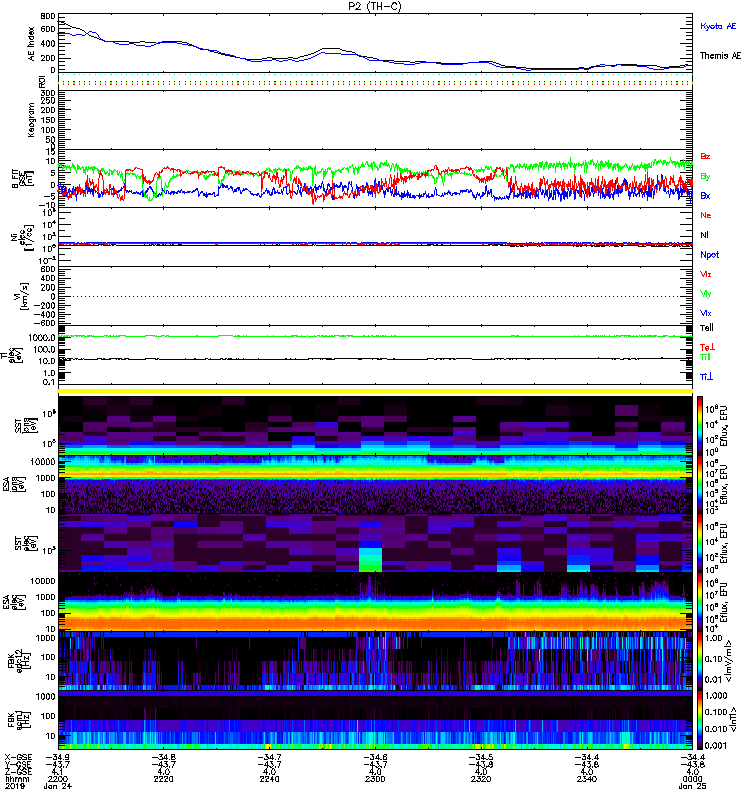
Task: Select the blue Ti perpendicular legend label
Action: (x=706, y=377)
